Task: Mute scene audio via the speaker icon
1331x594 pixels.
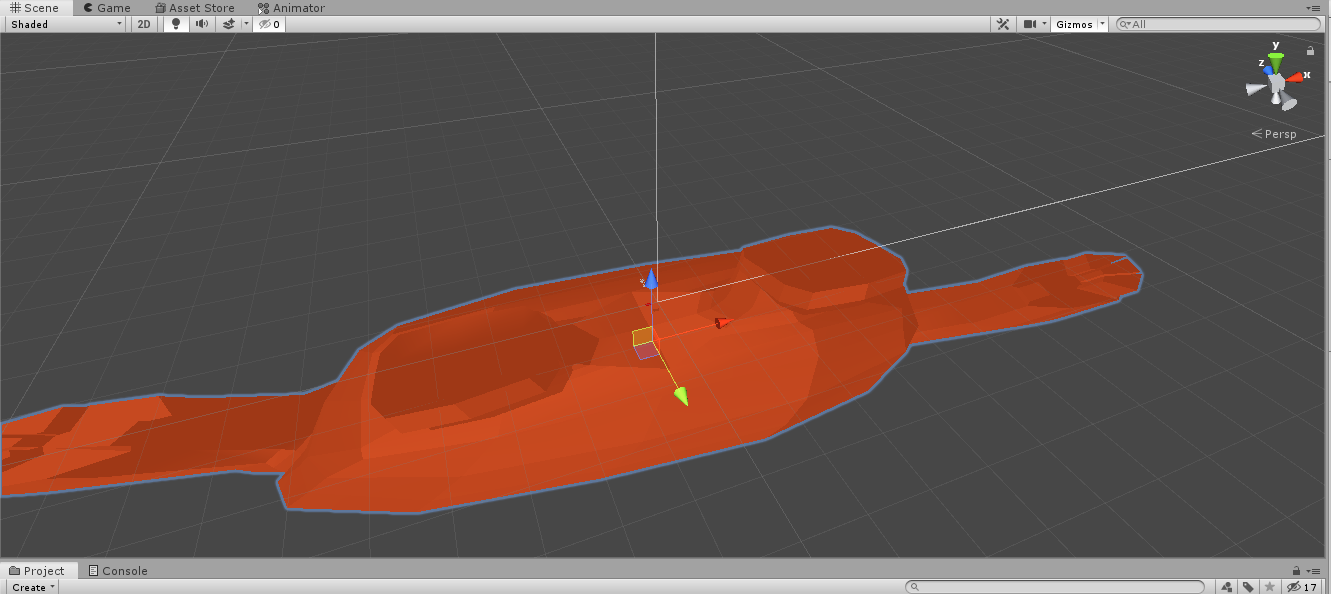Action: pyautogui.click(x=202, y=23)
